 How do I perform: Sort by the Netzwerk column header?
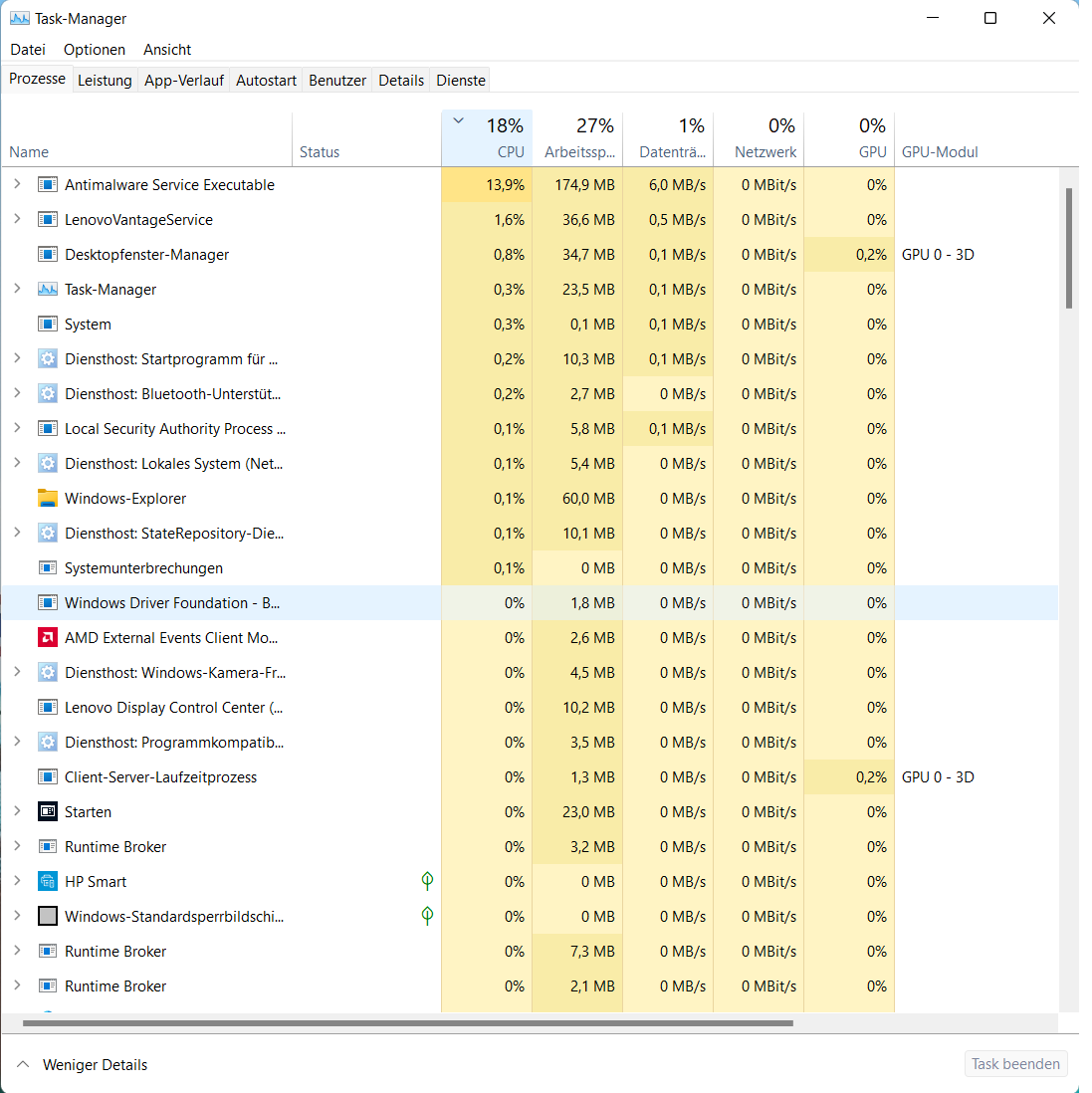click(759, 138)
